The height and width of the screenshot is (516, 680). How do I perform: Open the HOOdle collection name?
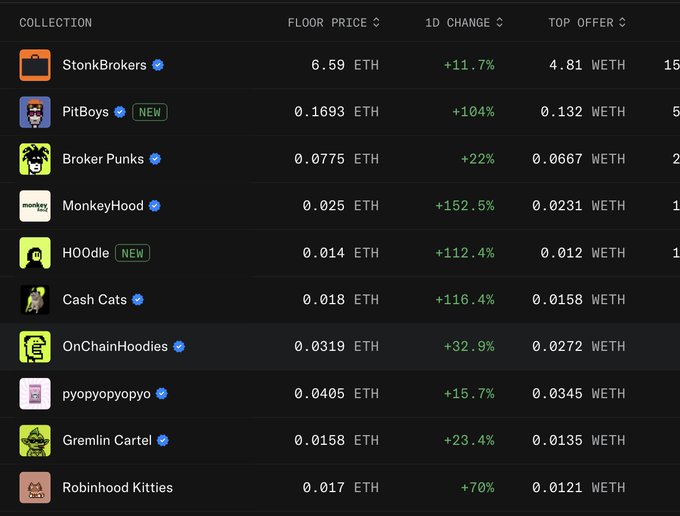coord(86,253)
